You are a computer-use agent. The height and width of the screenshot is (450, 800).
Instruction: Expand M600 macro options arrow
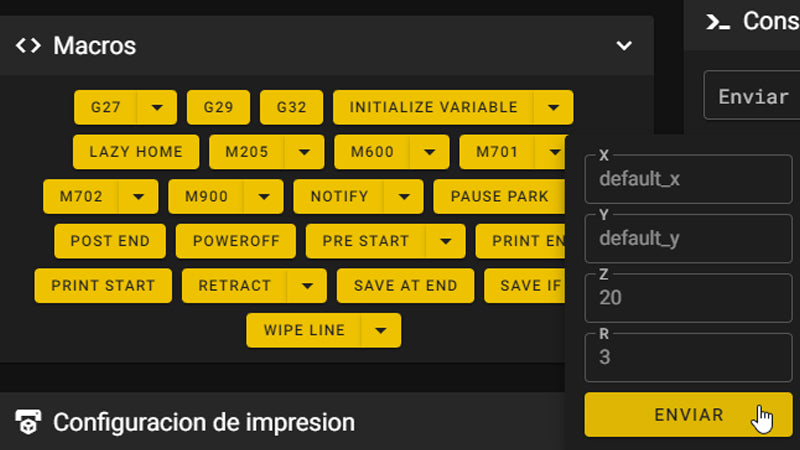click(x=429, y=152)
